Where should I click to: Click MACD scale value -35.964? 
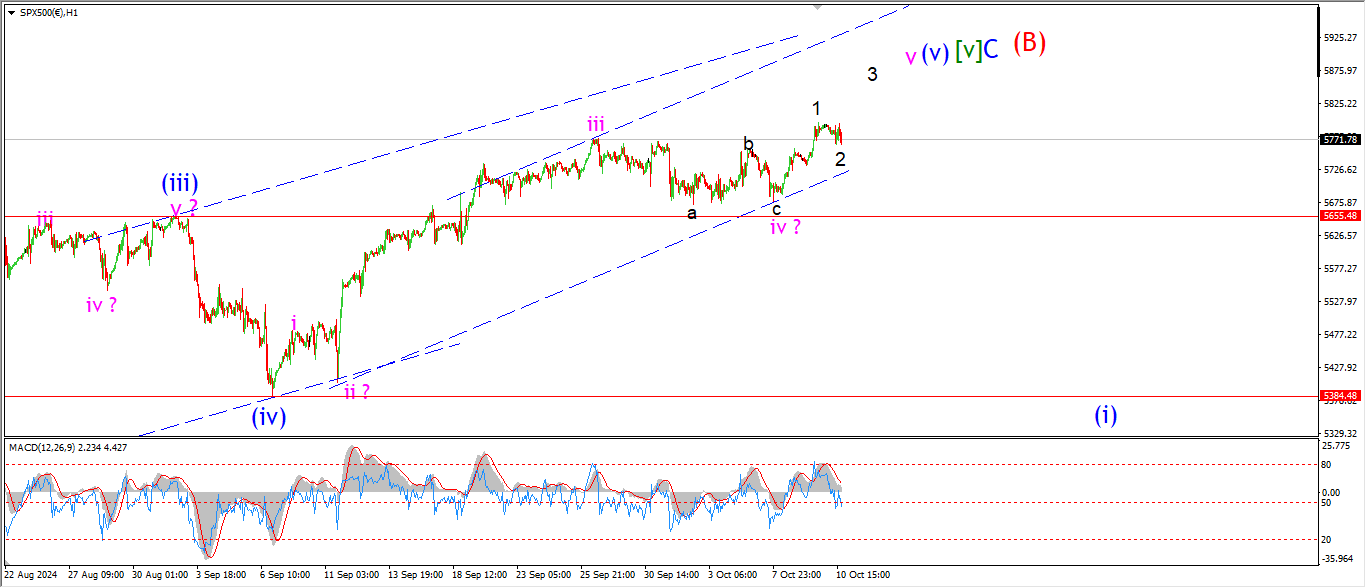coord(1338,559)
